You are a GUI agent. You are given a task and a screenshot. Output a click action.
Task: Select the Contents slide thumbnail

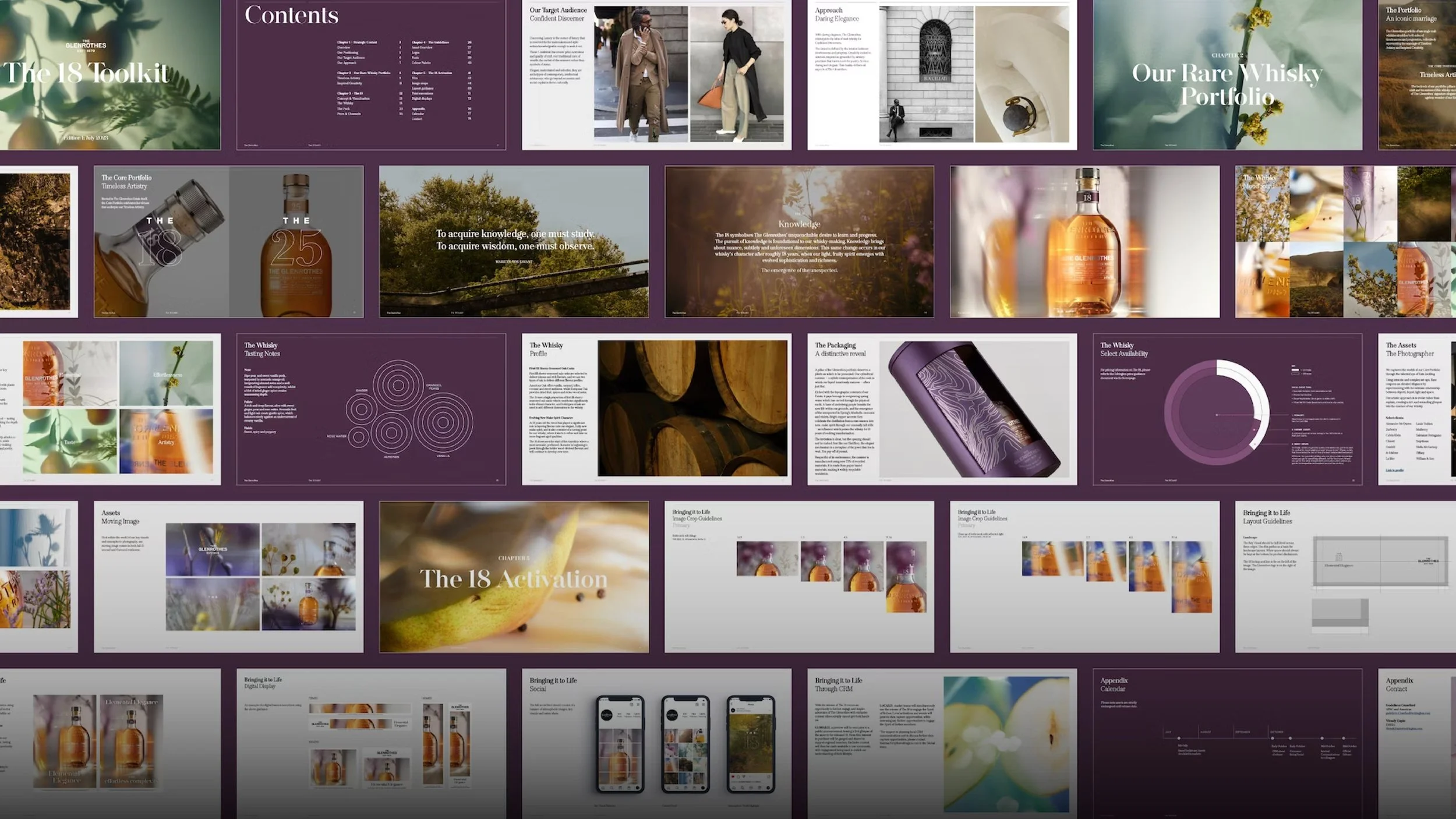pos(371,75)
